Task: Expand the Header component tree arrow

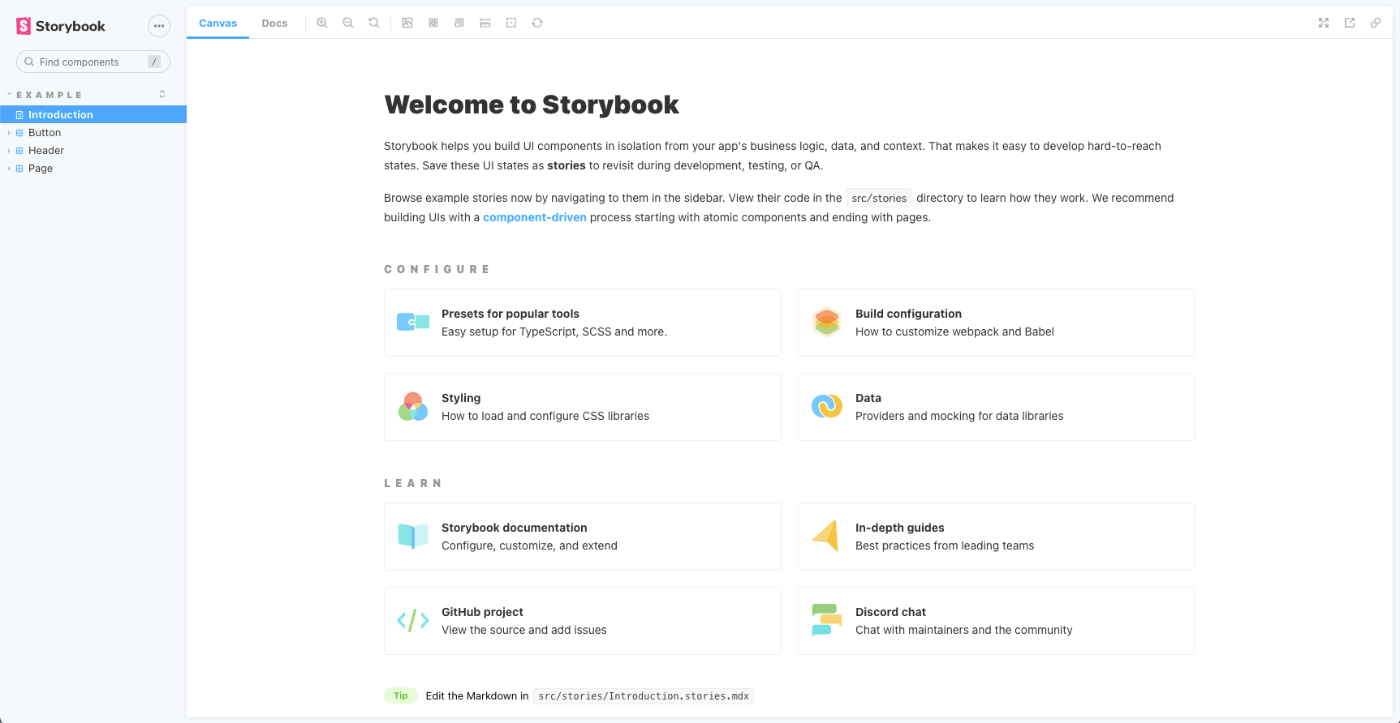Action: (x=9, y=151)
